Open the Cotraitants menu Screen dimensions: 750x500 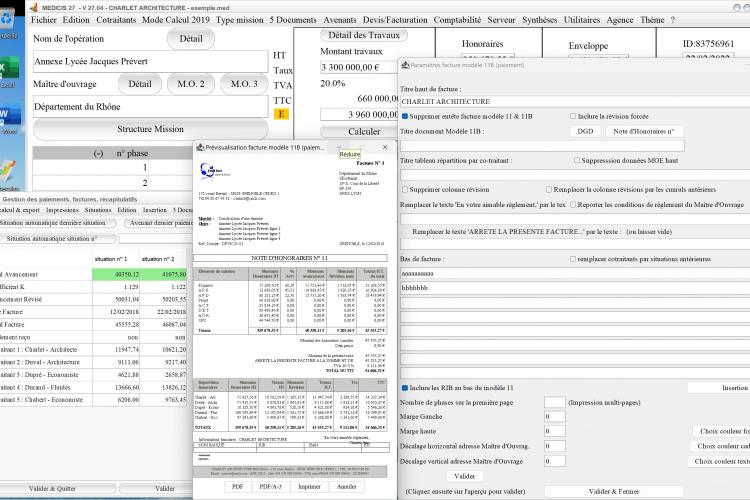116,20
